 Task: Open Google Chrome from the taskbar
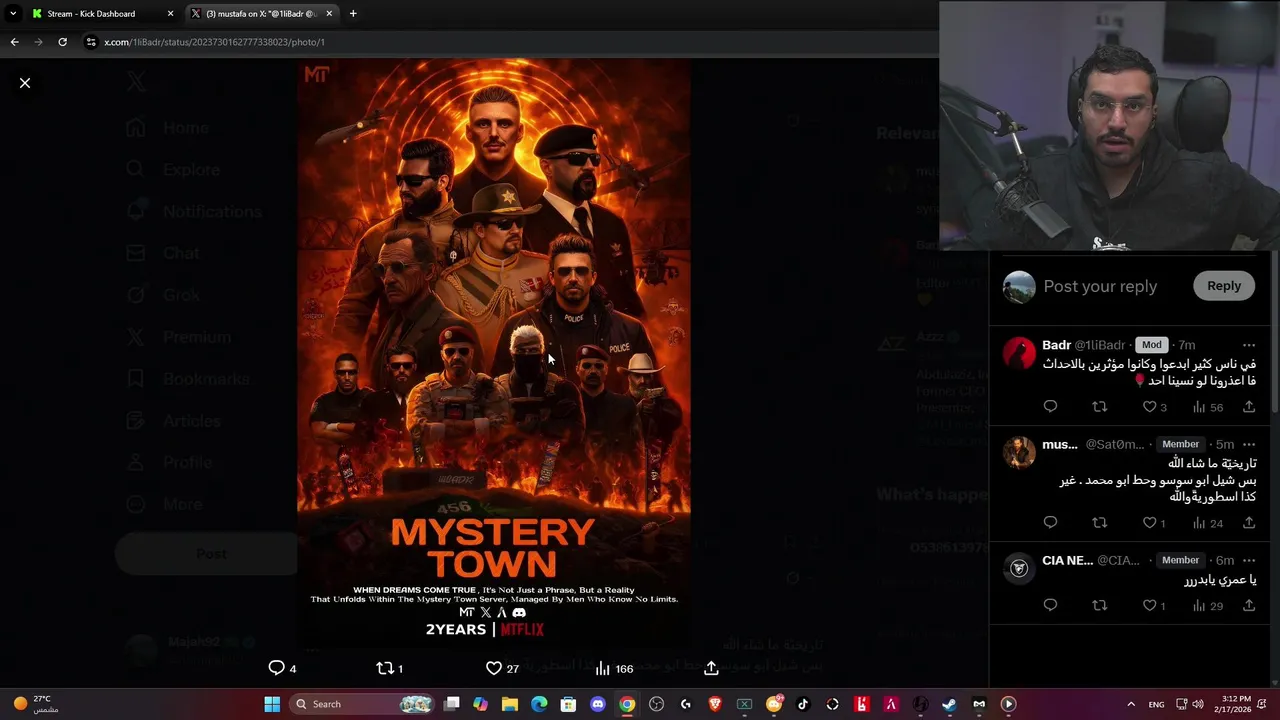pyautogui.click(x=626, y=704)
